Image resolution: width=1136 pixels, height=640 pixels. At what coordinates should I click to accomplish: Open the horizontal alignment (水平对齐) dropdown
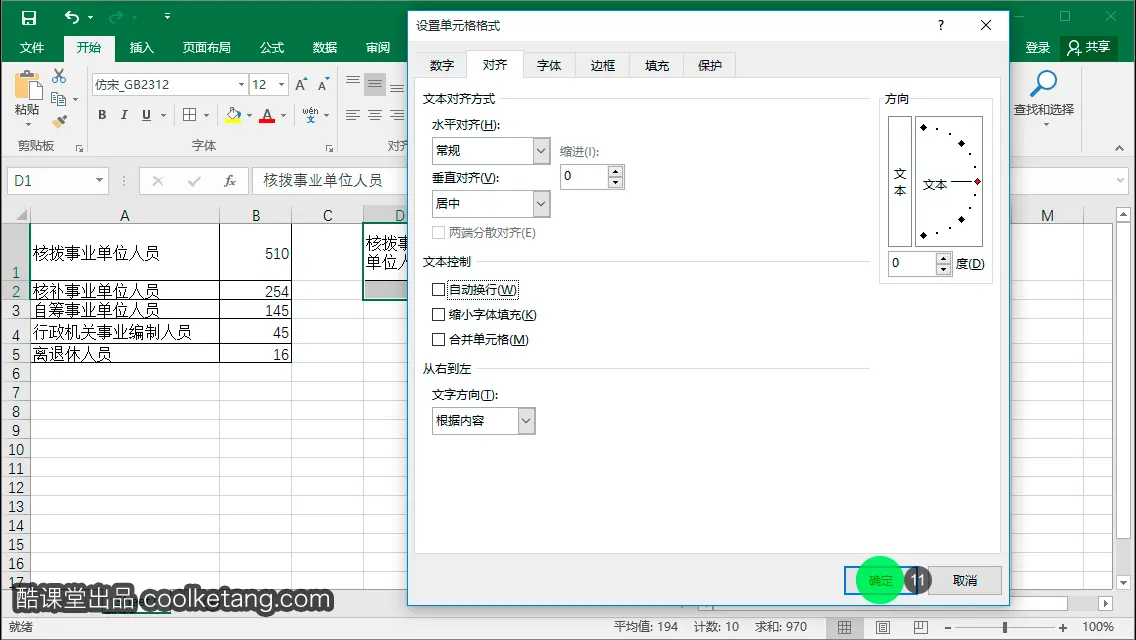(541, 151)
